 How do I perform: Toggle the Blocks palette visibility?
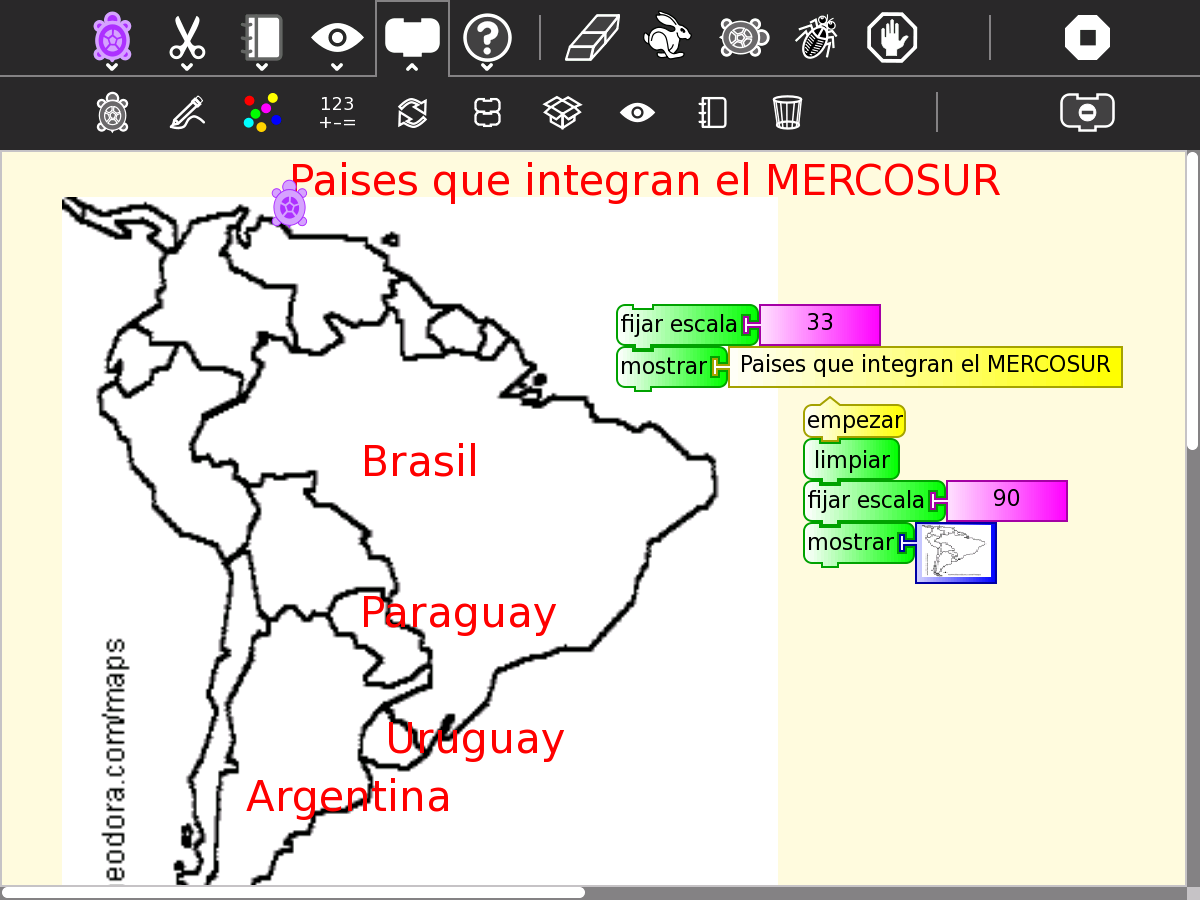point(411,37)
